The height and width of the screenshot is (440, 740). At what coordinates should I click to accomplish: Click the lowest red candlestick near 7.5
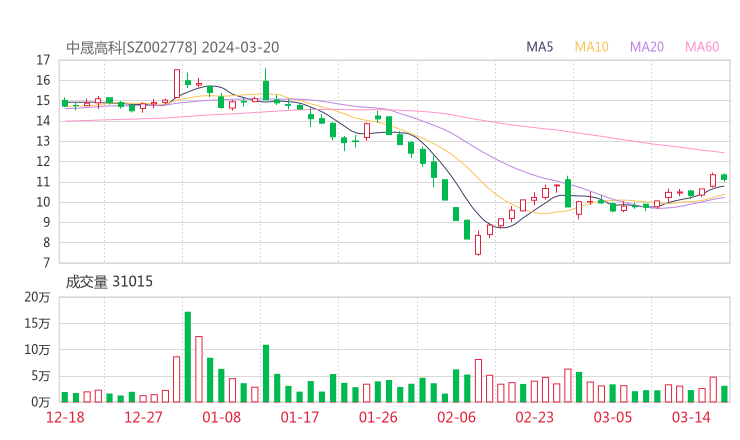point(478,244)
